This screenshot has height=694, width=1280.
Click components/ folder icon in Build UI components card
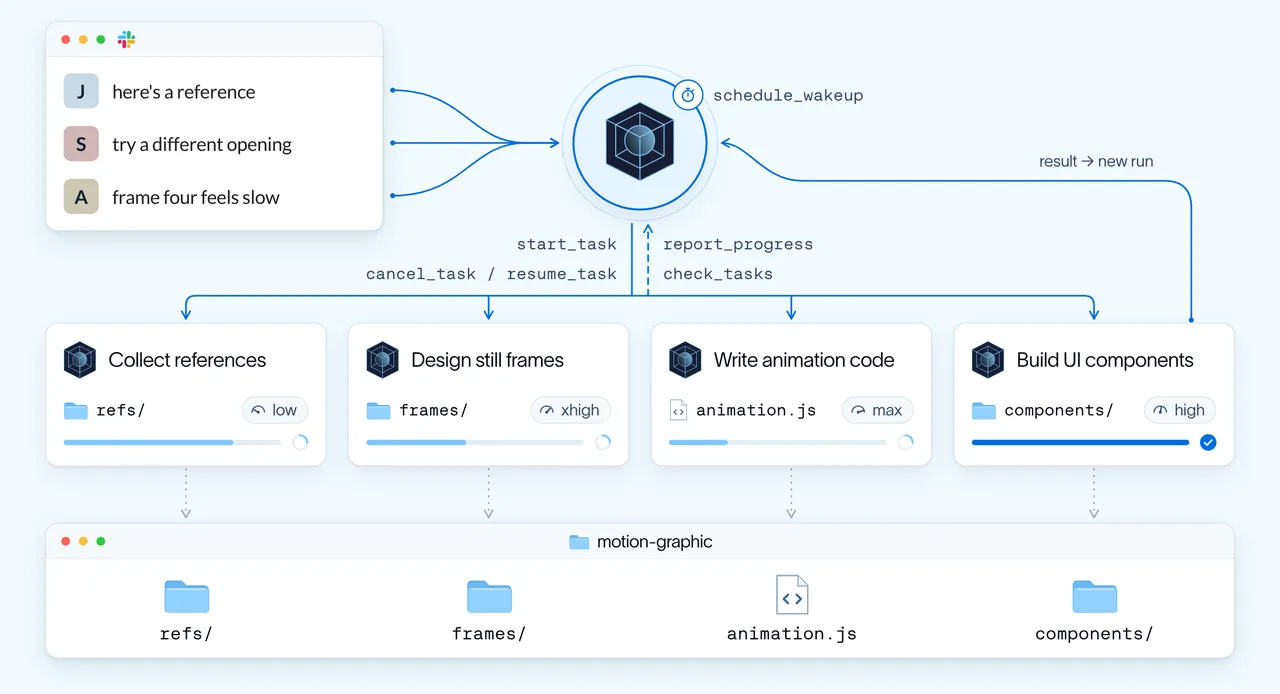[984, 410]
